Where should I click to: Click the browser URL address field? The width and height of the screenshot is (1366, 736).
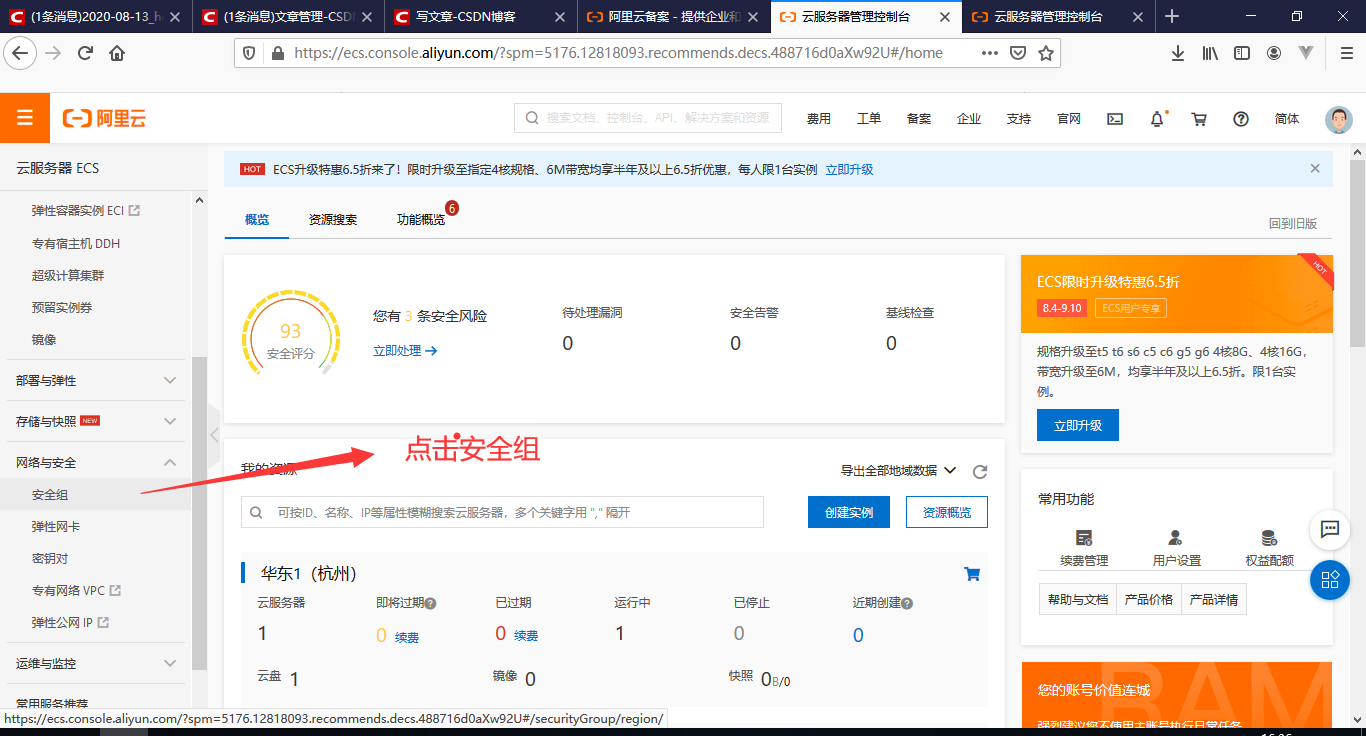click(617, 53)
